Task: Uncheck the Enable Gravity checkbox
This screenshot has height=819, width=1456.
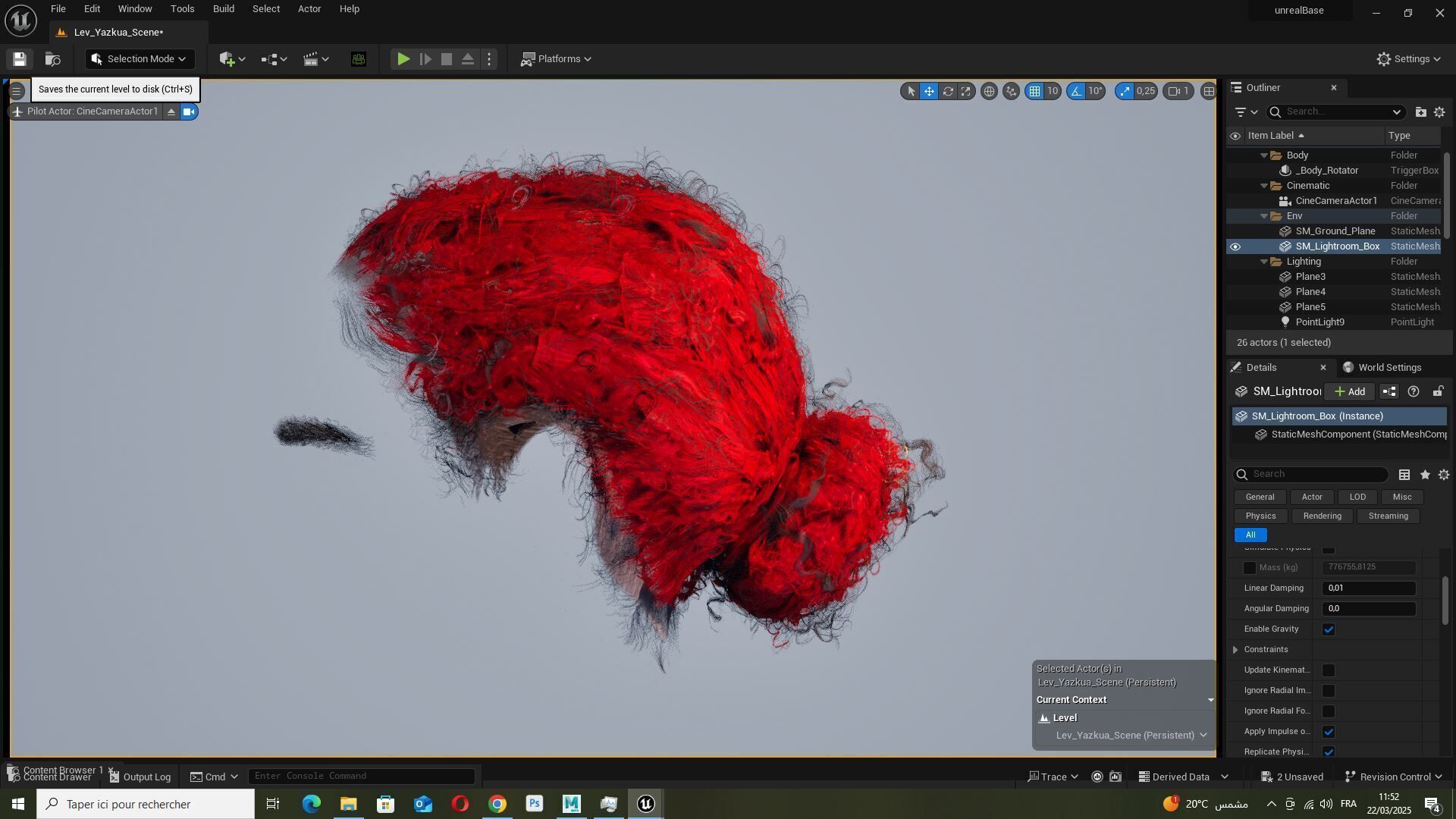Action: [1329, 629]
